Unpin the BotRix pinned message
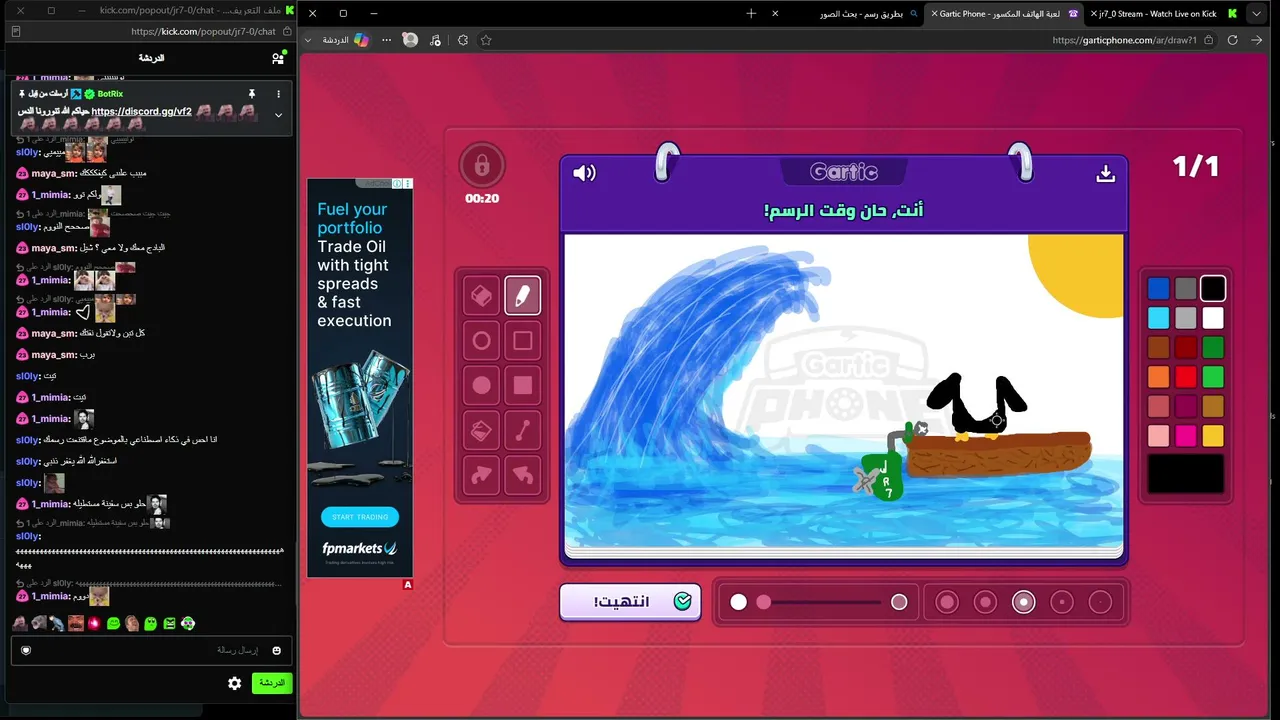The width and height of the screenshot is (1280, 720). tap(252, 94)
